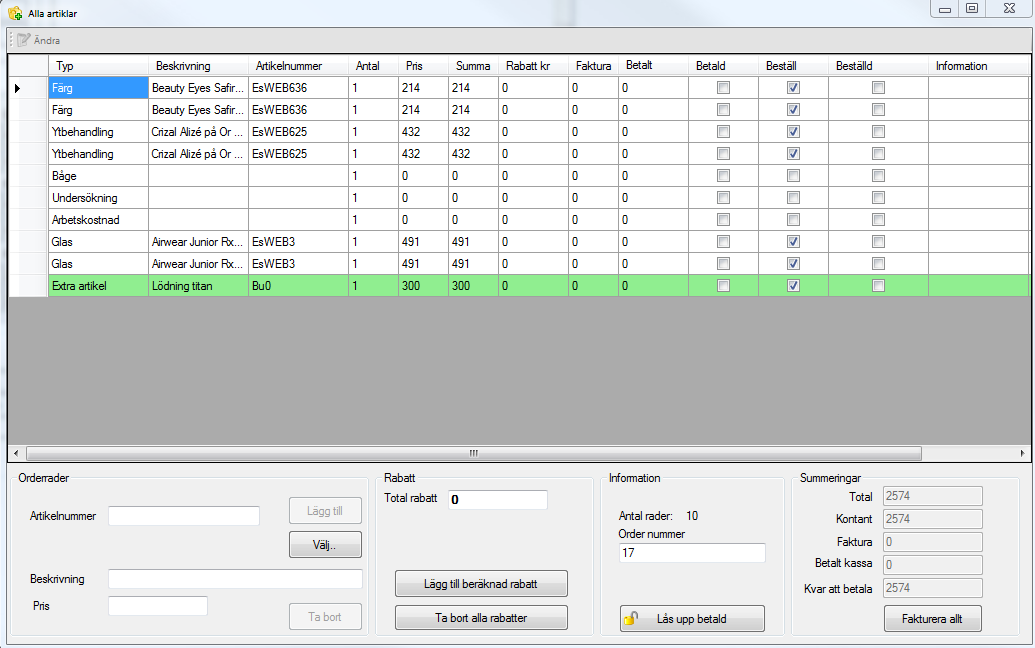
Task: Click the Beskrivning column header
Action: 198,66
